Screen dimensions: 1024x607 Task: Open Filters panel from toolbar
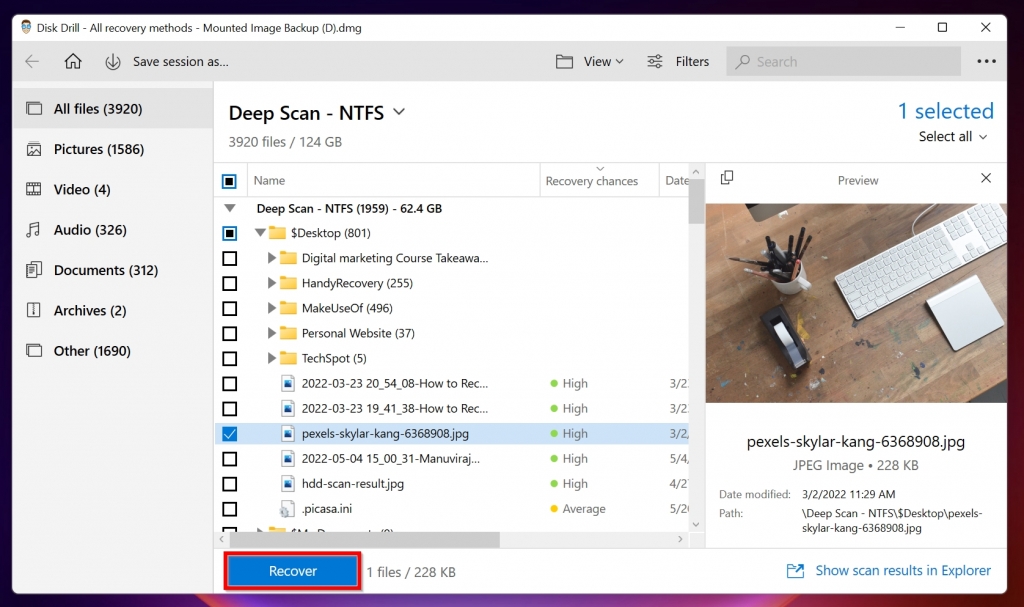click(x=678, y=61)
